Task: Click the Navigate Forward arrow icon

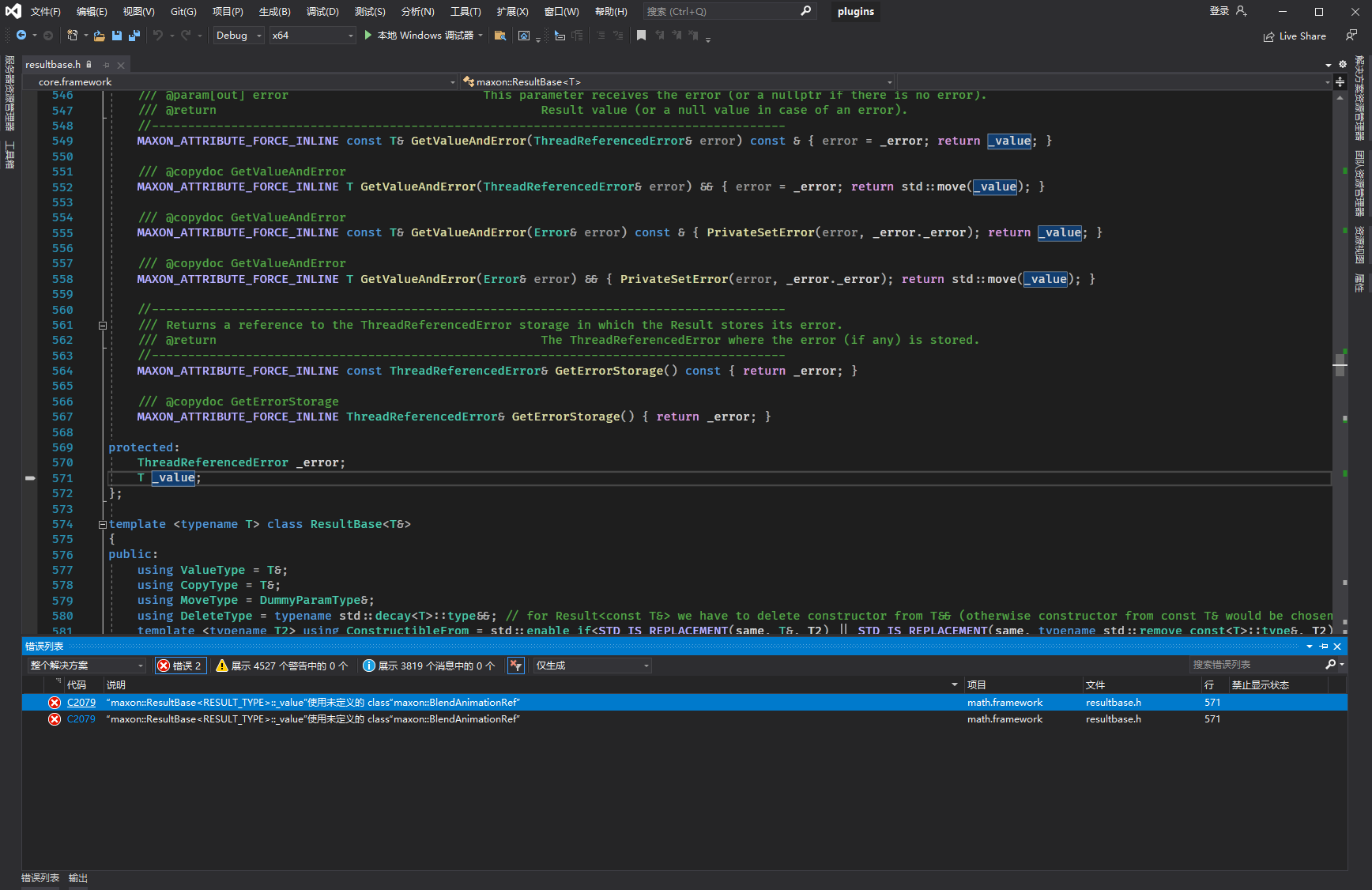Action: click(48, 36)
